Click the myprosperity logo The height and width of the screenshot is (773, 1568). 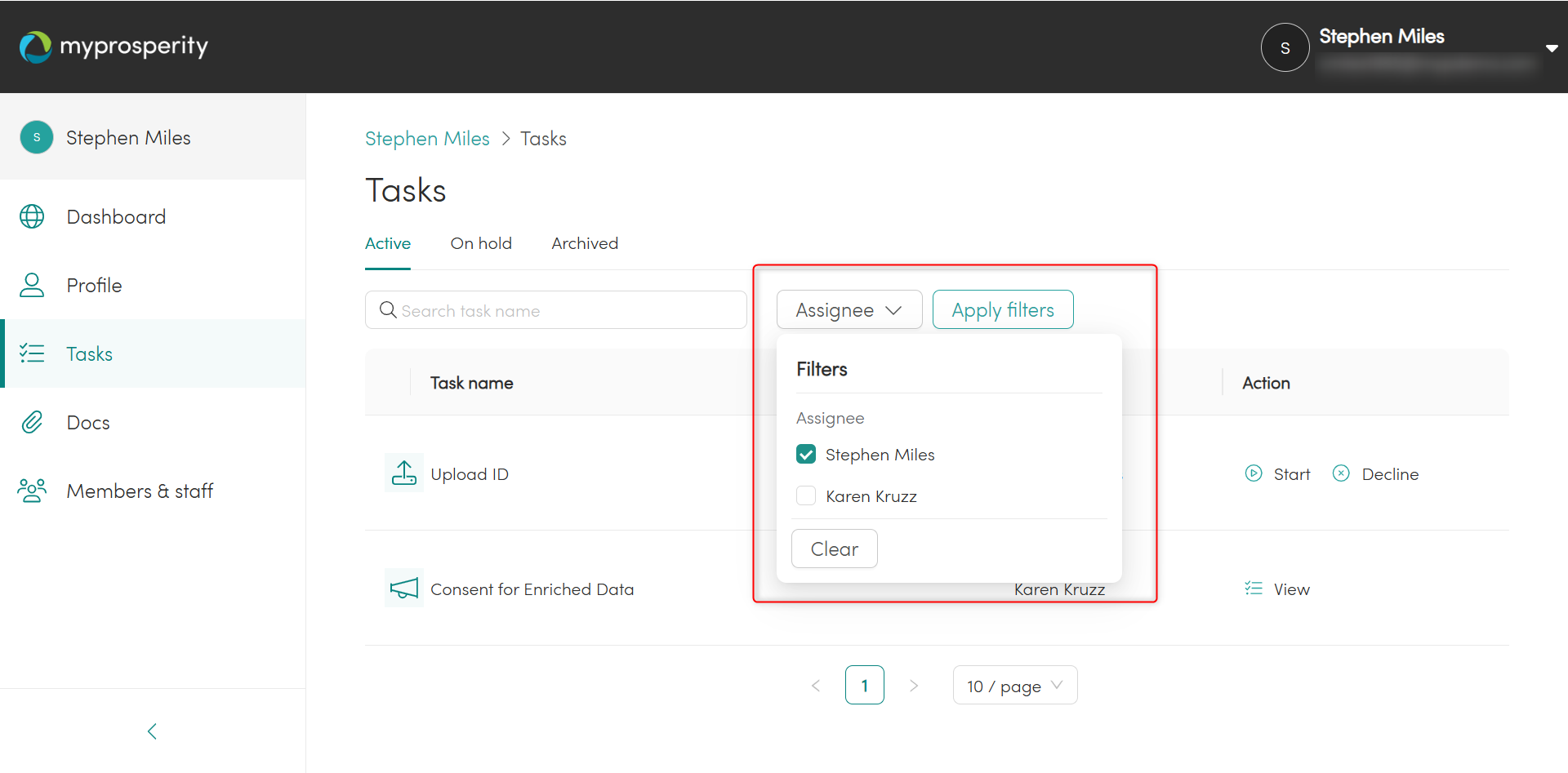click(114, 47)
